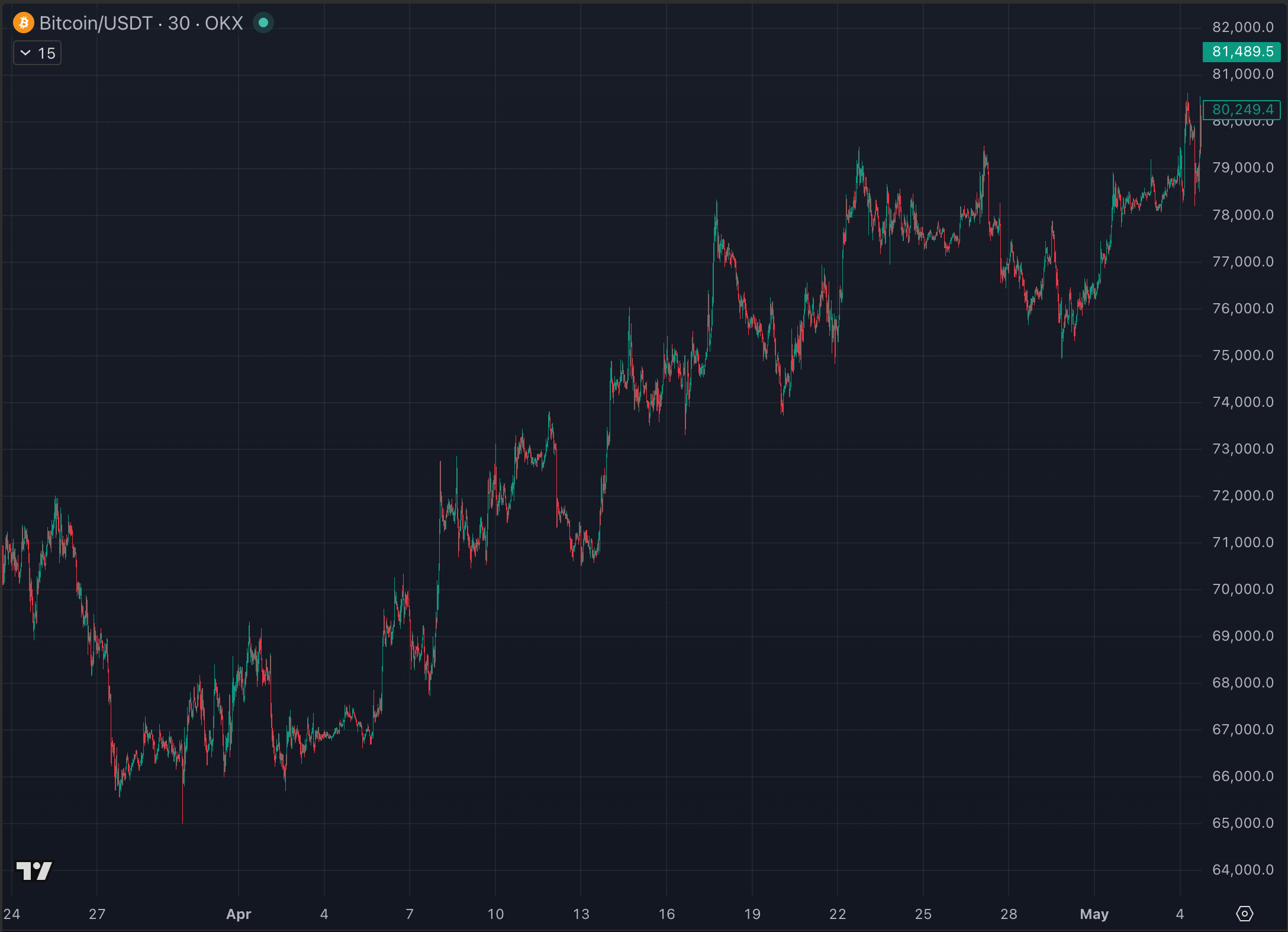1288x932 pixels.
Task: Click the Bitcoin logo icon
Action: [24, 23]
